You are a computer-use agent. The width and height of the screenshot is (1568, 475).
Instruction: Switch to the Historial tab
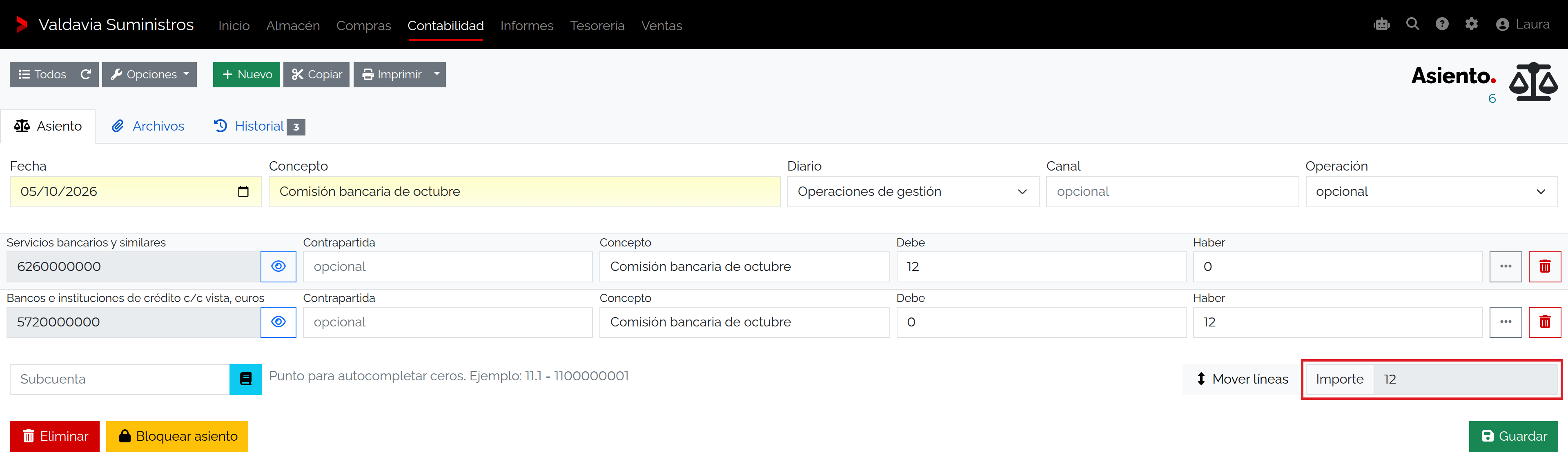tap(259, 126)
